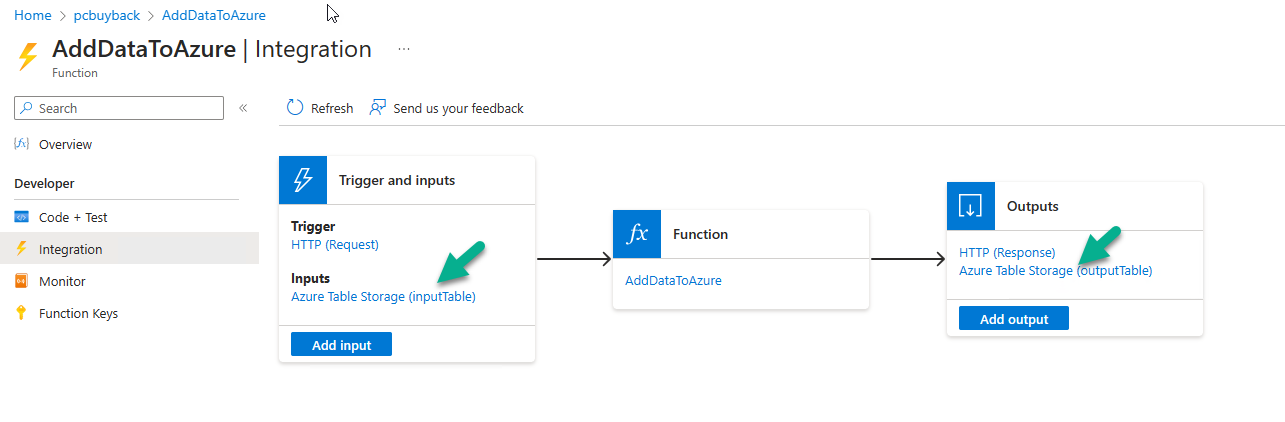Focus the sidebar Search field

click(119, 108)
